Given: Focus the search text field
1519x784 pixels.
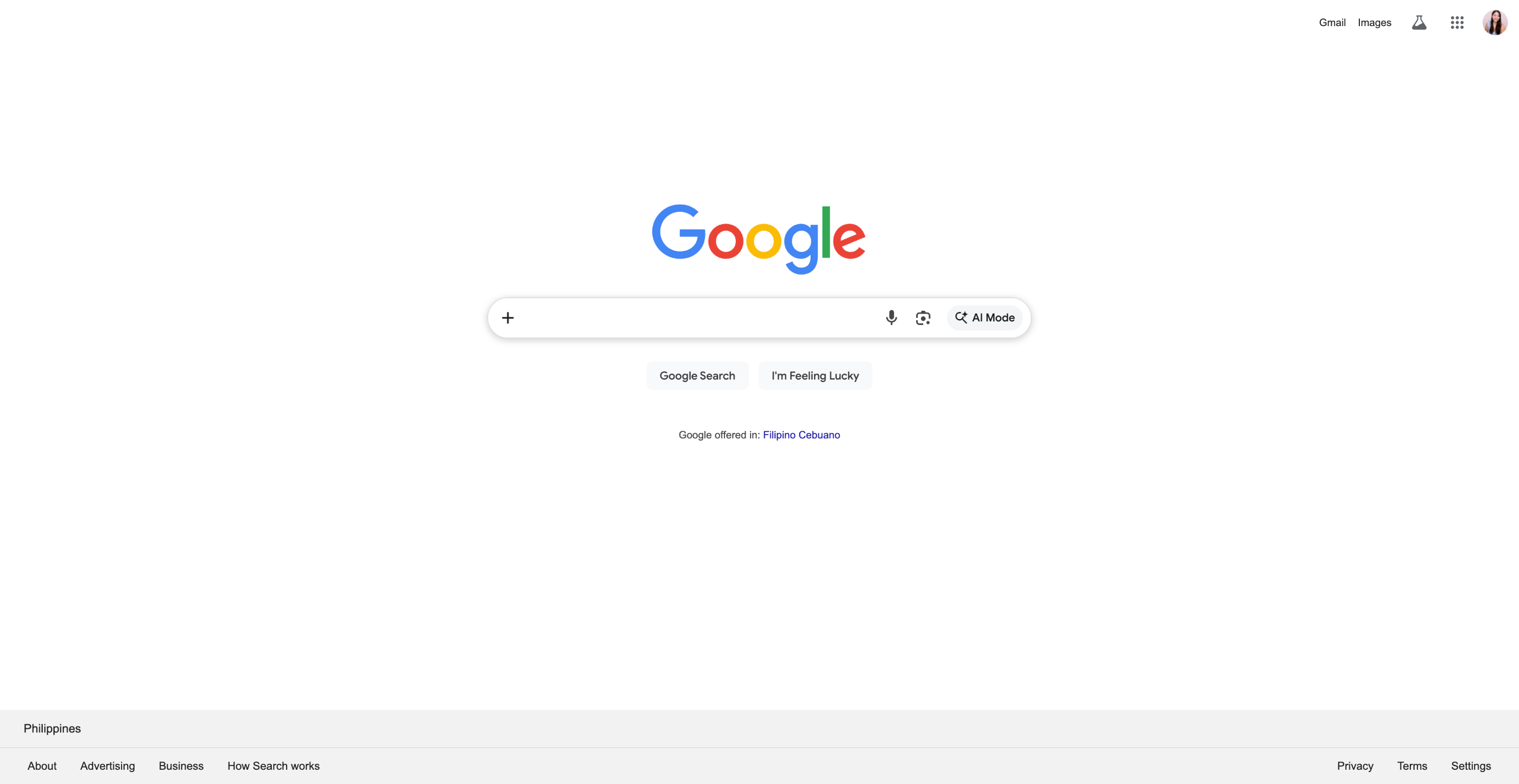Looking at the screenshot, I should (x=697, y=318).
